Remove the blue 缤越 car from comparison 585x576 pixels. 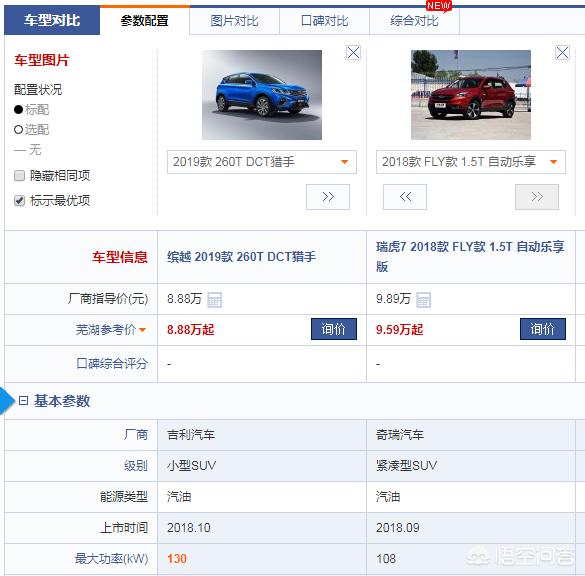pos(353,53)
